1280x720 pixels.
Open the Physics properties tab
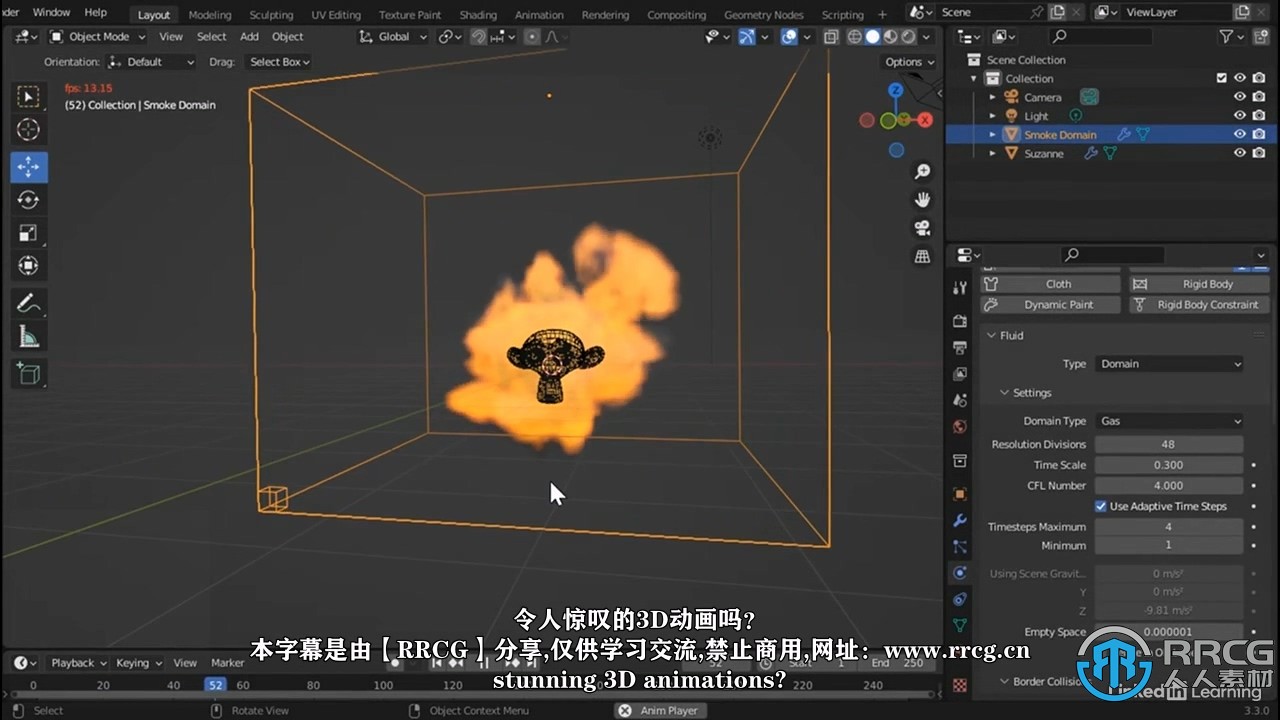(x=960, y=573)
